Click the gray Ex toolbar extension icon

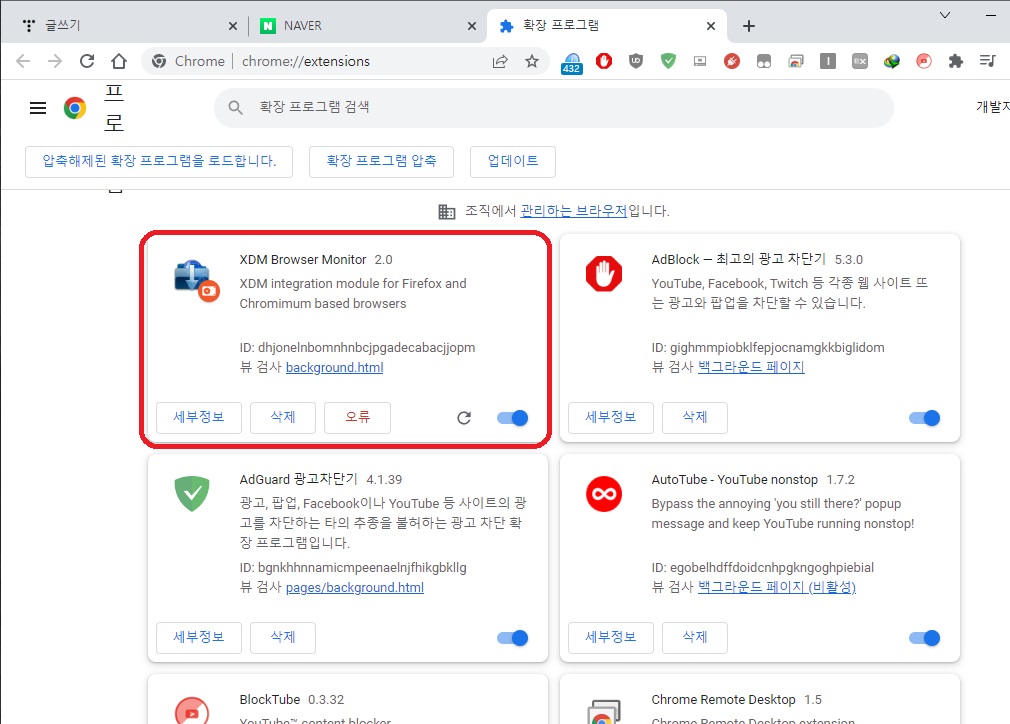[860, 61]
